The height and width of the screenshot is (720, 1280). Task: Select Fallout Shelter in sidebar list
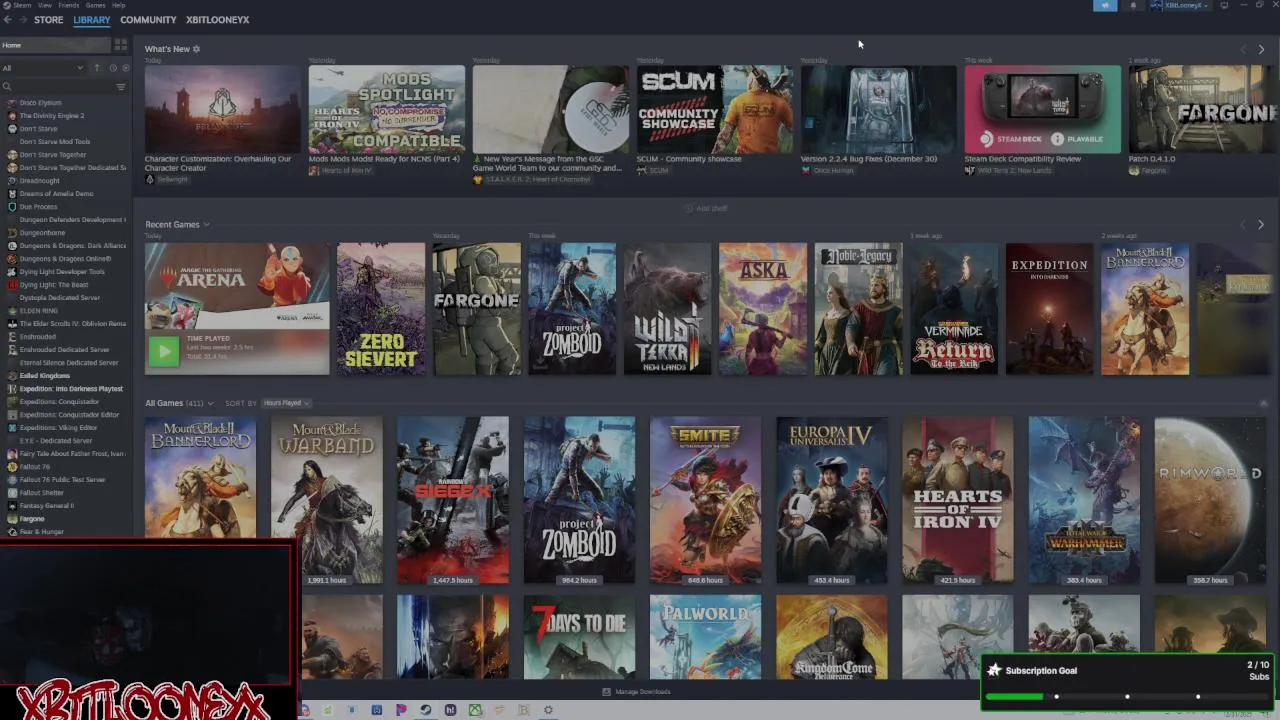[x=41, y=493]
